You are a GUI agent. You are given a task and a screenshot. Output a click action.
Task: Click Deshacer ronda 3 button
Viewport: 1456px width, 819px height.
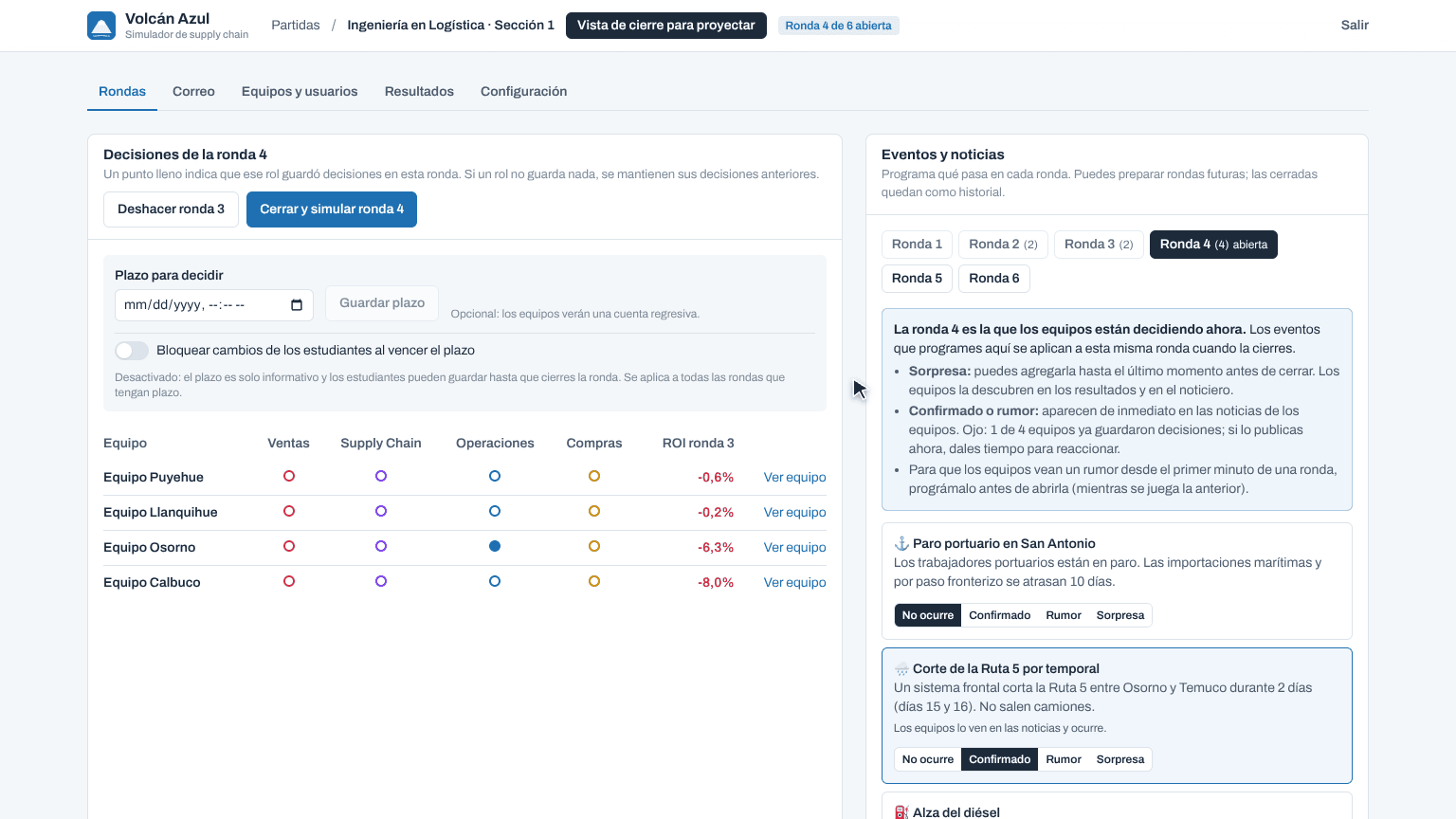coord(171,209)
